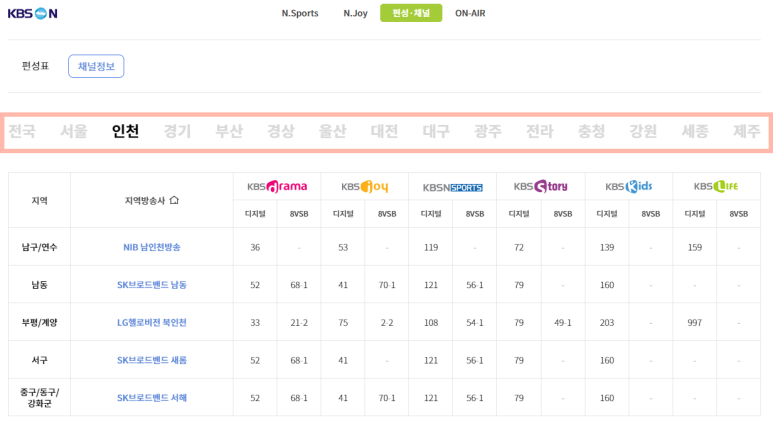Click 36 in the NIB 남인천방송 row
The width and height of the screenshot is (773, 430).
(x=255, y=247)
